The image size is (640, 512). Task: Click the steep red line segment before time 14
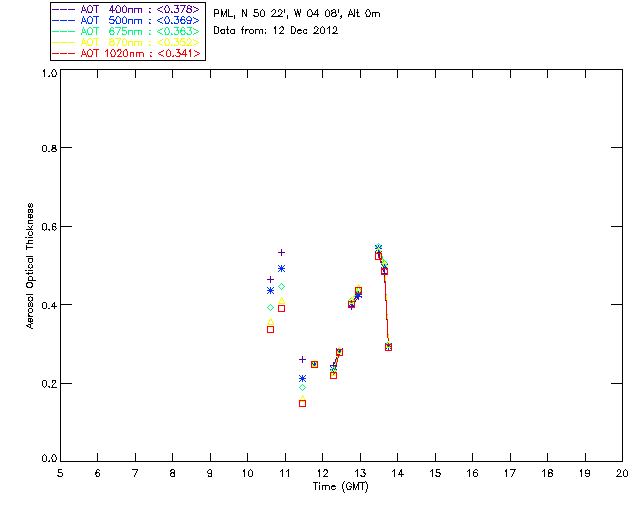386,309
